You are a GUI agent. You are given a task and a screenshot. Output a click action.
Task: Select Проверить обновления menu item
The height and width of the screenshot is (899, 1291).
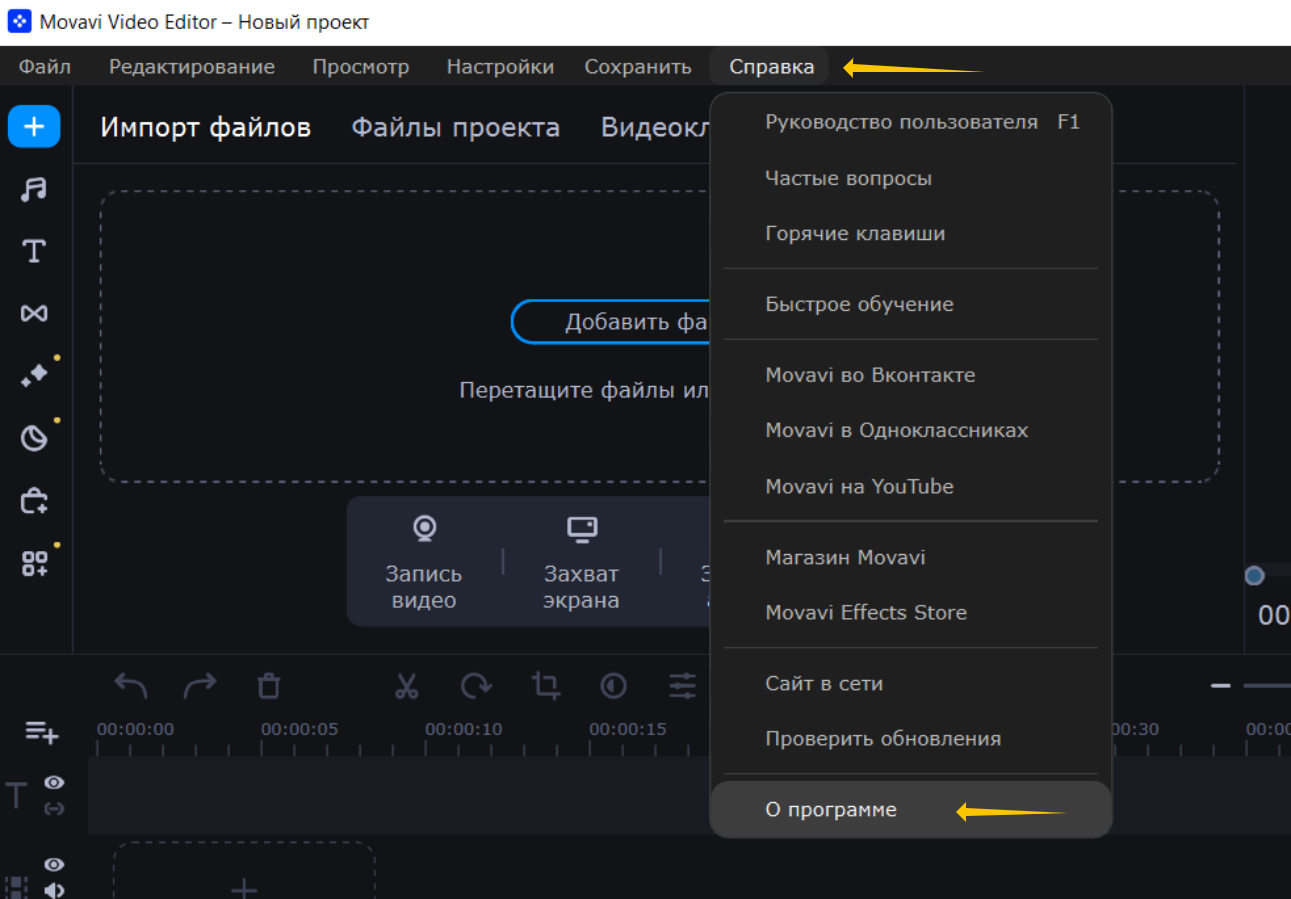(x=911, y=739)
